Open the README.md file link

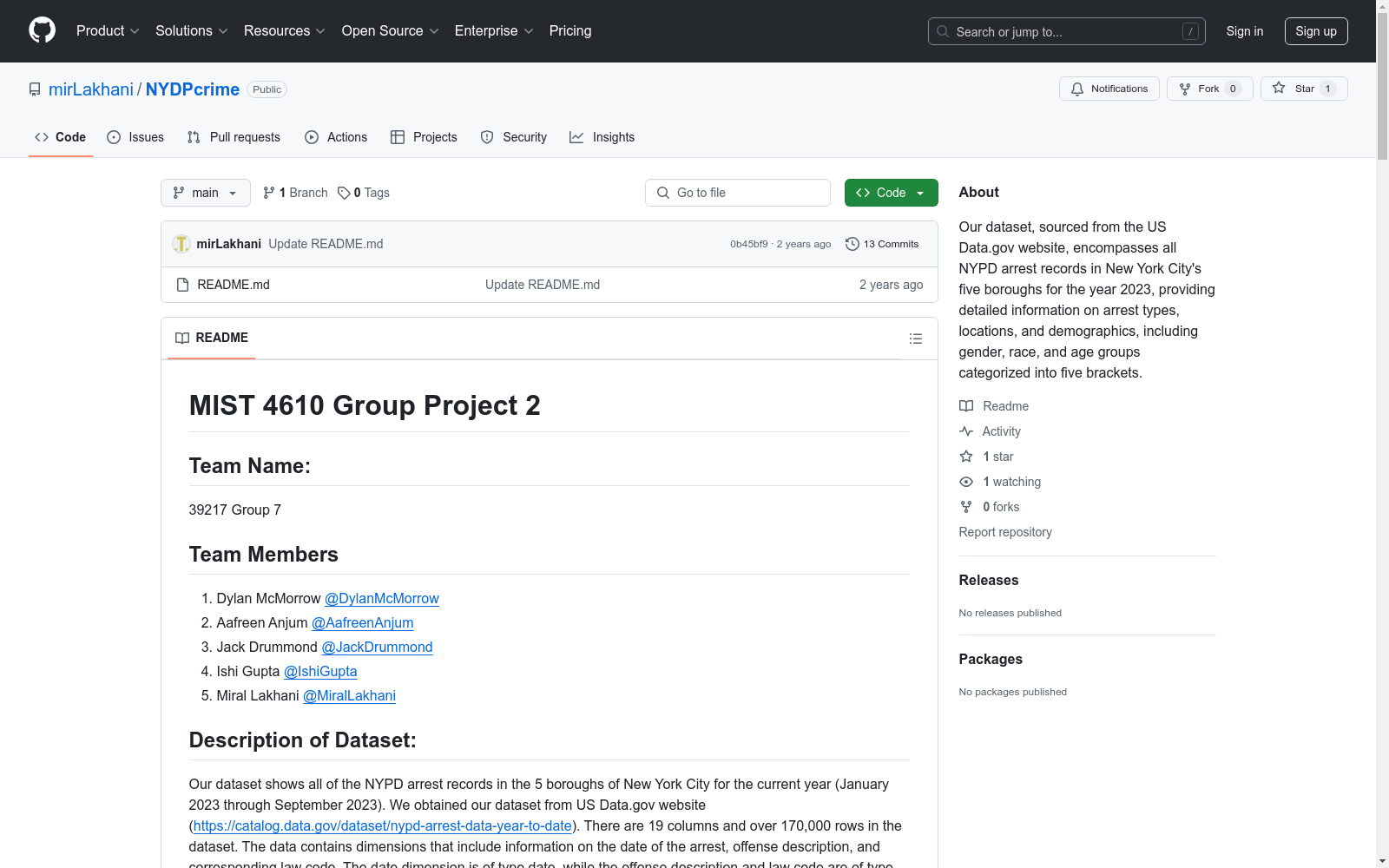coord(234,285)
